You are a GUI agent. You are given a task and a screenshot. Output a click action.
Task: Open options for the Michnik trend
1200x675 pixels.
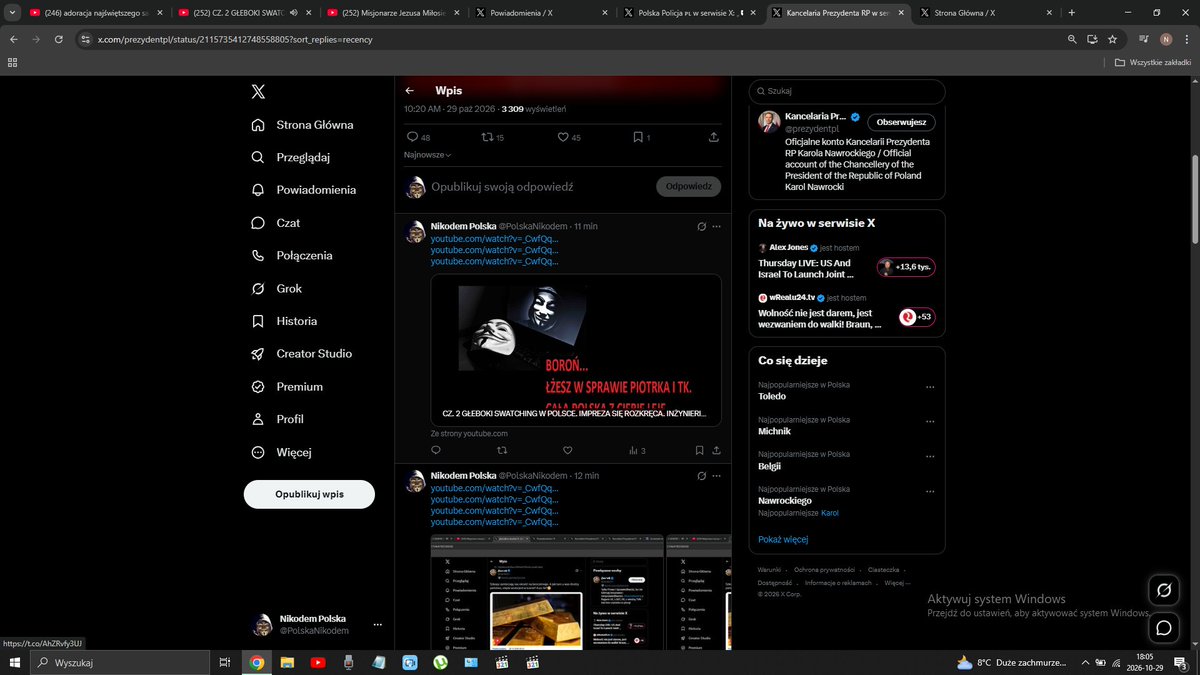[x=930, y=422]
